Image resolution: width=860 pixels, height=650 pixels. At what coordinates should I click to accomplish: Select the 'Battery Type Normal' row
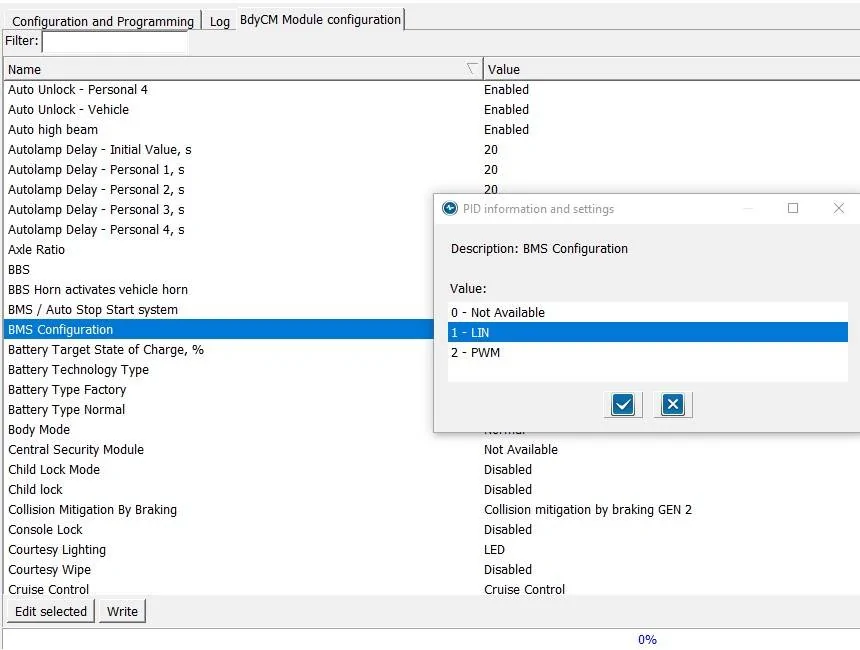(219, 410)
